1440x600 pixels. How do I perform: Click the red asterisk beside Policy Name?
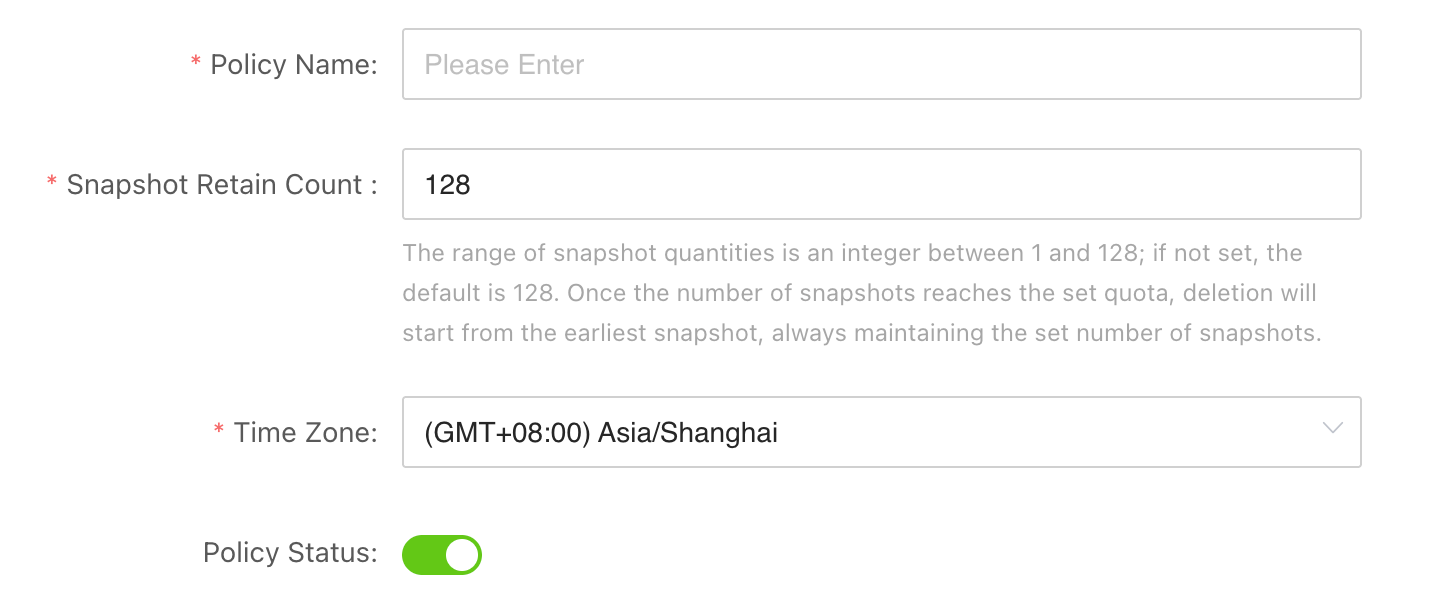click(195, 63)
